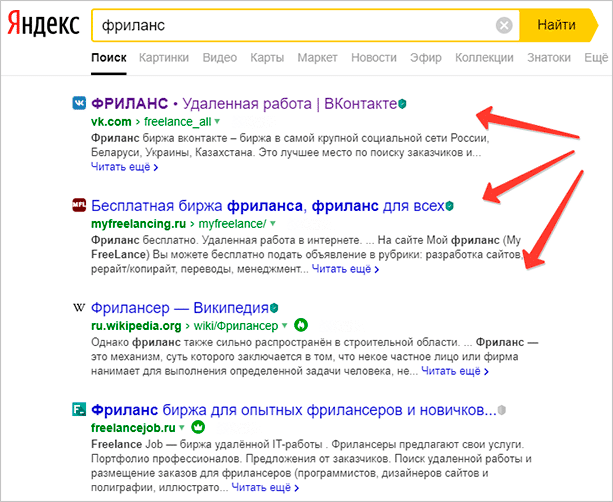Open Бесплатная биржа фриланса result title
The image size is (613, 502).
pos(268,206)
